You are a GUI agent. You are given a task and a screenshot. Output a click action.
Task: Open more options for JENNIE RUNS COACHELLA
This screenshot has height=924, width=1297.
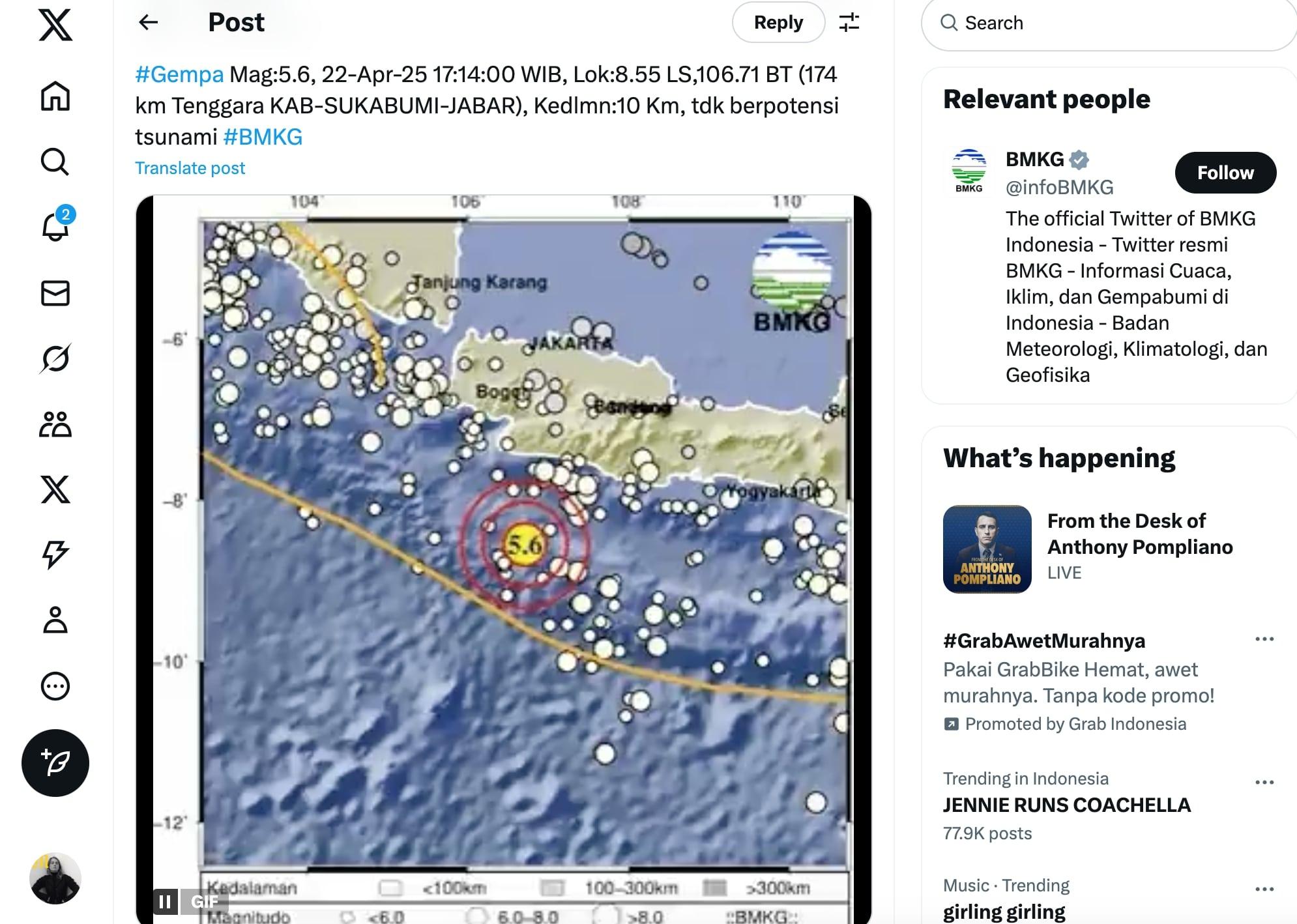pyautogui.click(x=1264, y=783)
